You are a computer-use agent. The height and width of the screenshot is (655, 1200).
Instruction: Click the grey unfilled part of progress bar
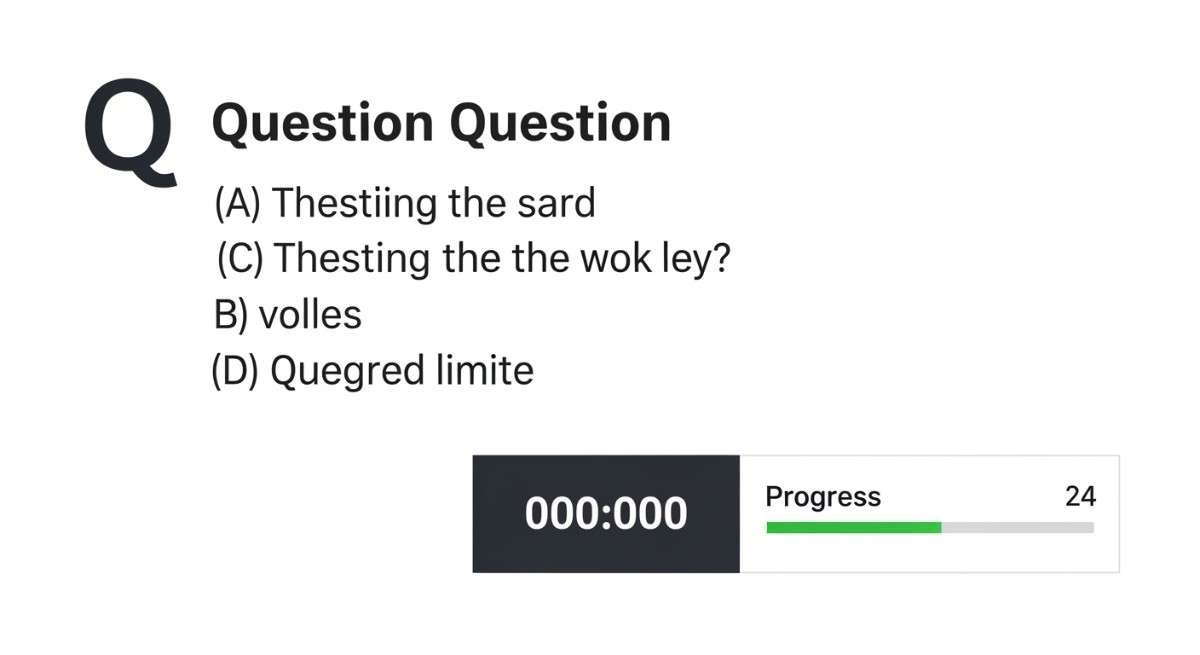tap(1017, 527)
